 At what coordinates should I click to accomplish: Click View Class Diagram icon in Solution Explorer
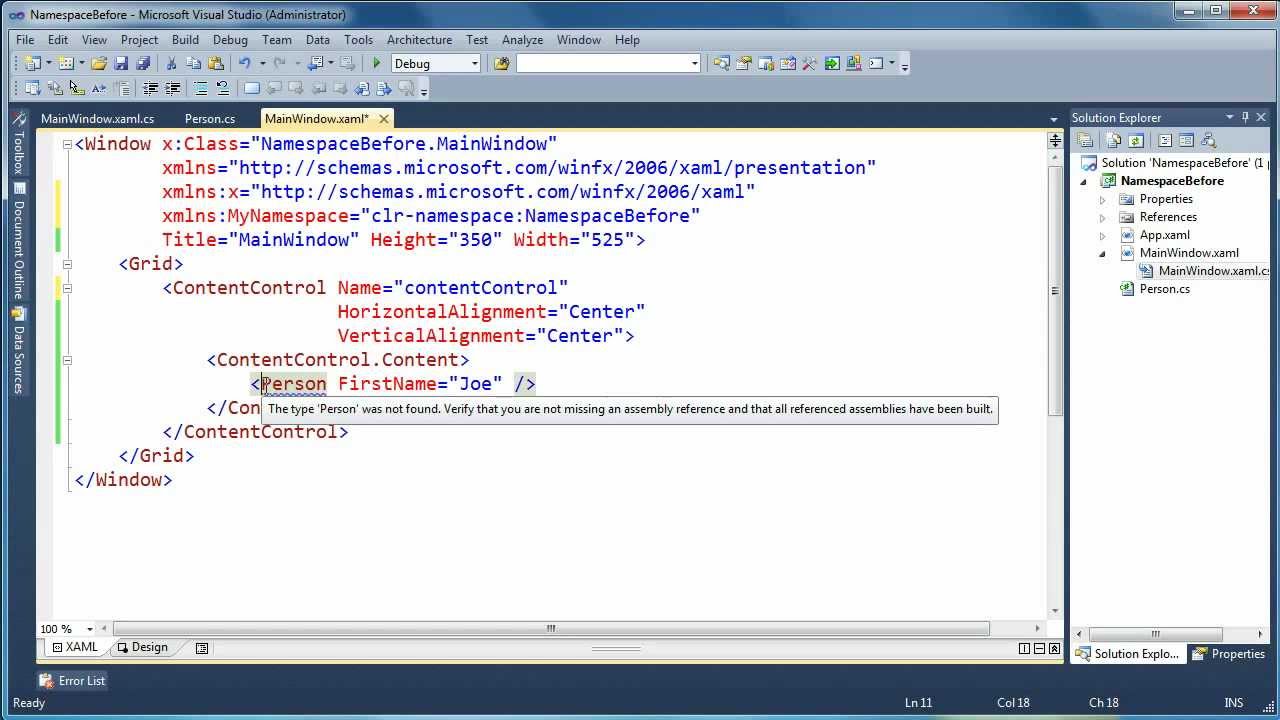pyautogui.click(x=1208, y=140)
